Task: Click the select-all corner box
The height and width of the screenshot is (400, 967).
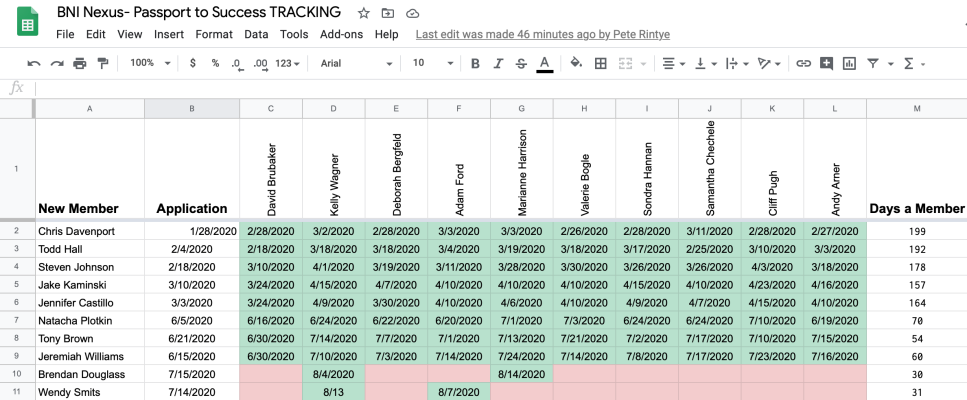Action: tap(17, 108)
